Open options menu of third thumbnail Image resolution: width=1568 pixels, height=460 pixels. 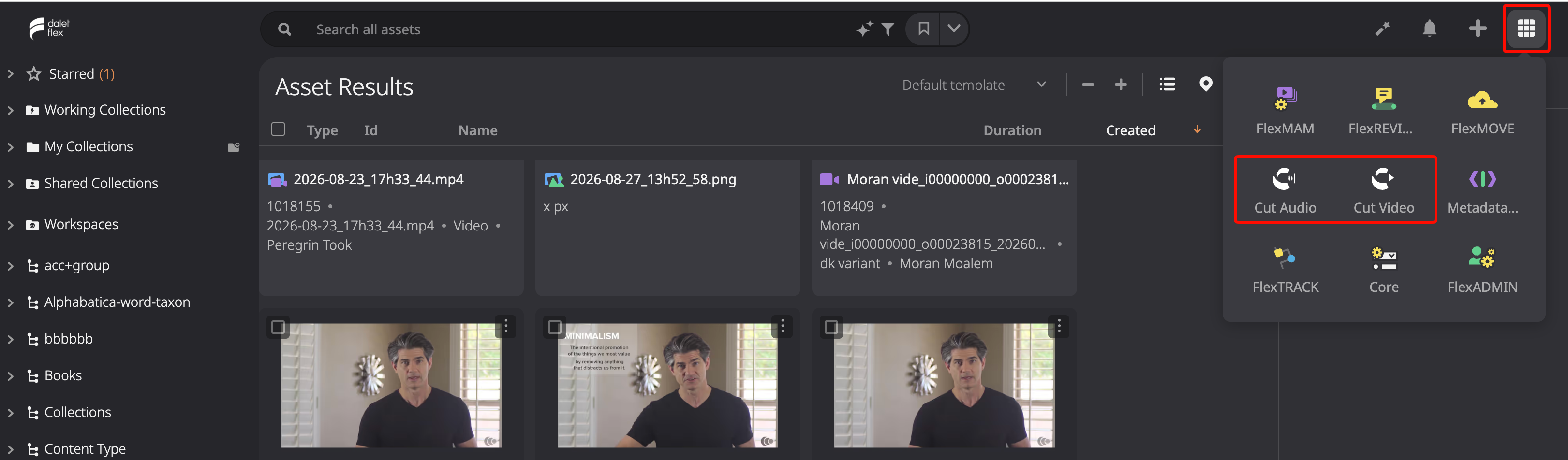click(1059, 326)
